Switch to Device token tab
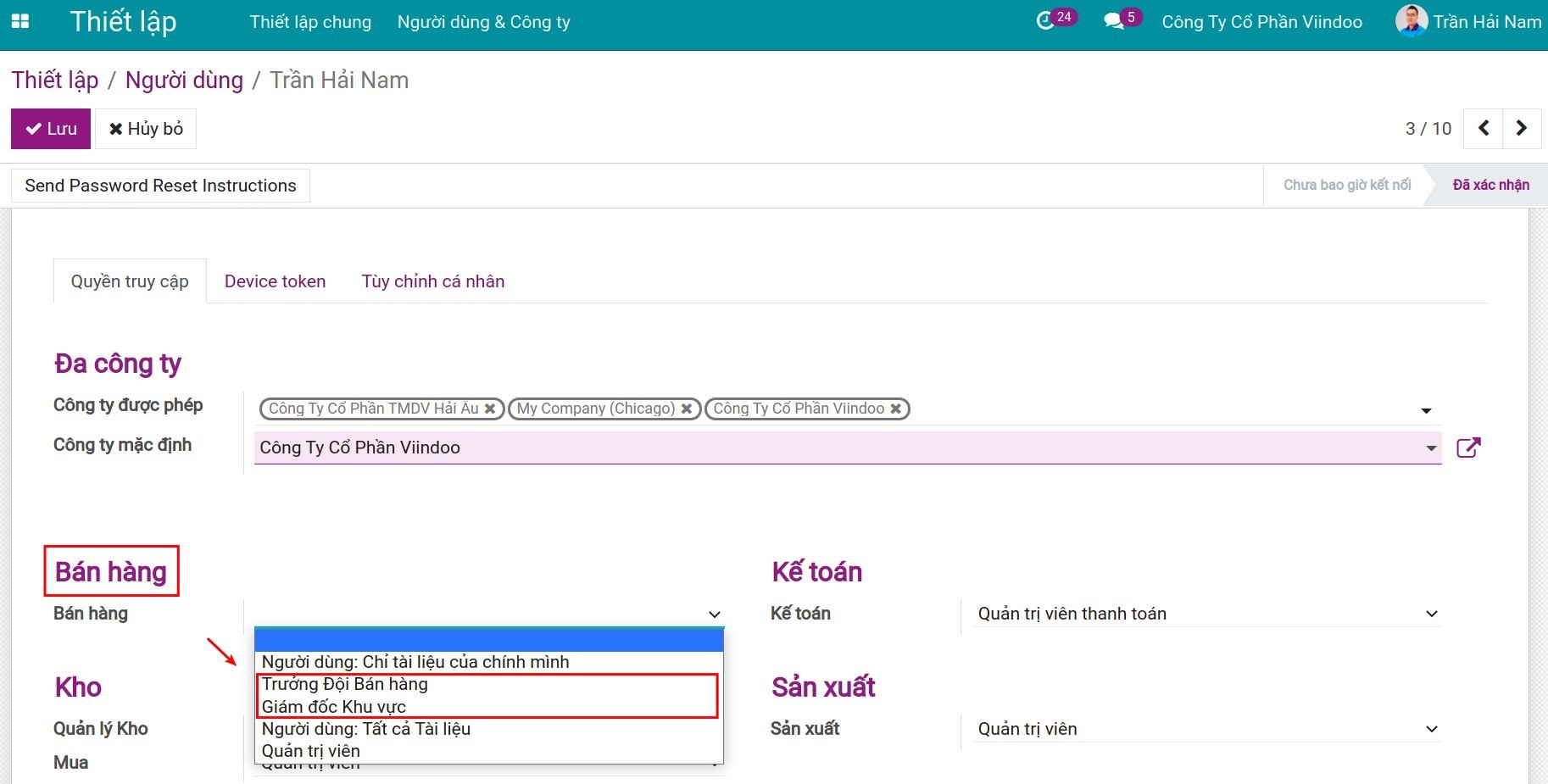The width and height of the screenshot is (1548, 784). click(x=275, y=281)
